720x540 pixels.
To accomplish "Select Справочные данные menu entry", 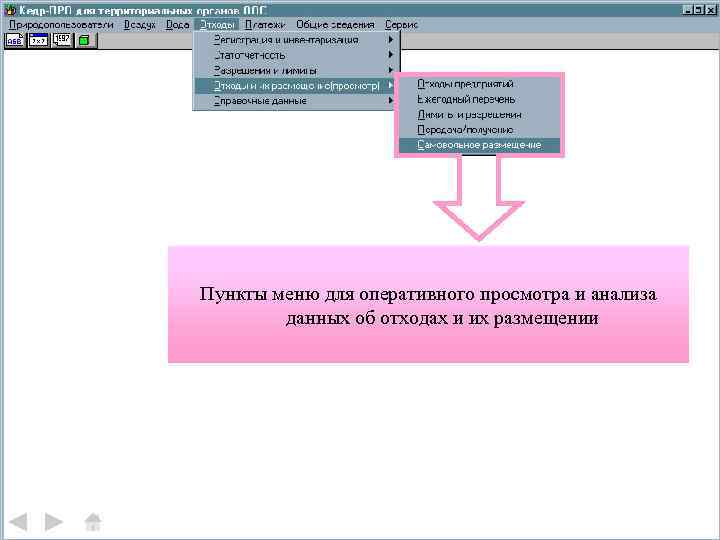I will click(296, 101).
